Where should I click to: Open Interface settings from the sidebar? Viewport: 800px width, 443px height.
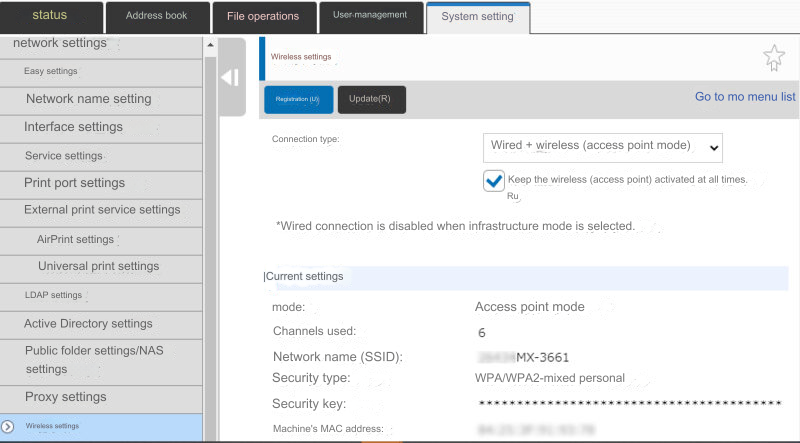pyautogui.click(x=74, y=127)
